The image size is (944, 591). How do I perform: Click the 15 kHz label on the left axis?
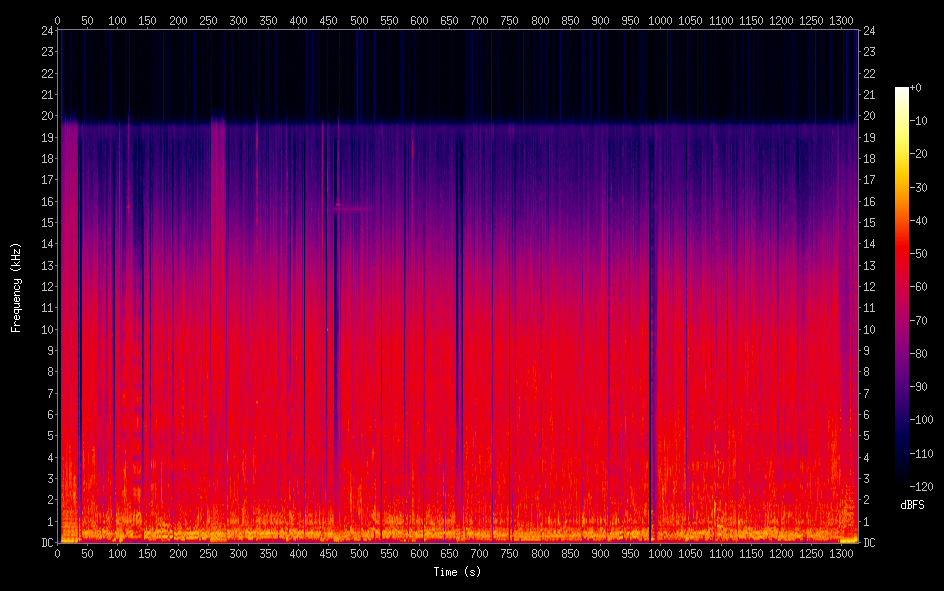click(44, 223)
